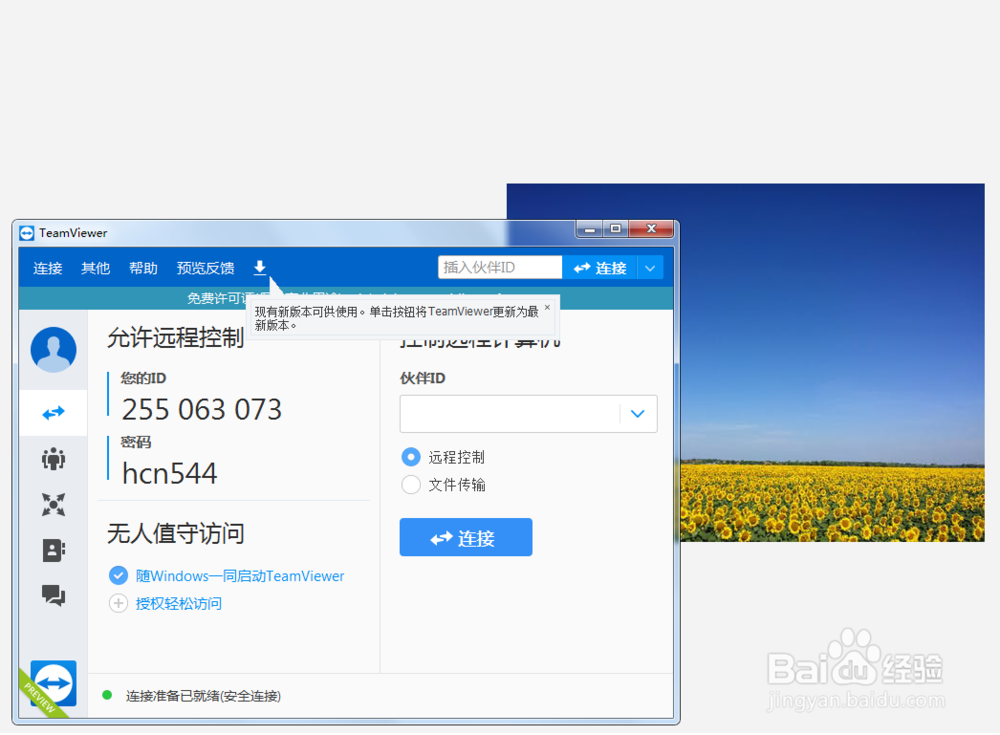This screenshot has height=735, width=1000.
Task: Click the password hcn544
Action: 170,473
